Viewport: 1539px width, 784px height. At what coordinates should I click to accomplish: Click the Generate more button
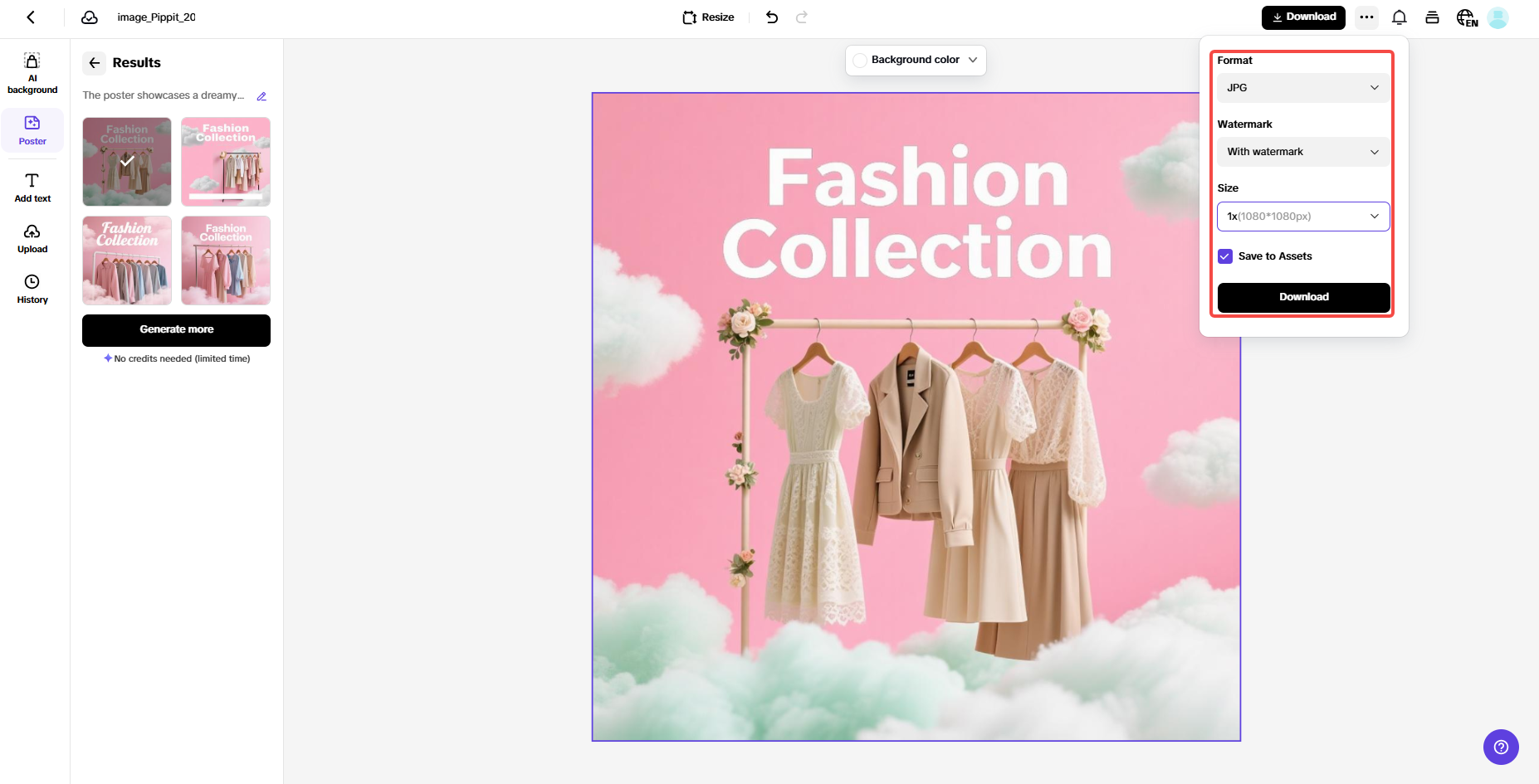point(176,330)
